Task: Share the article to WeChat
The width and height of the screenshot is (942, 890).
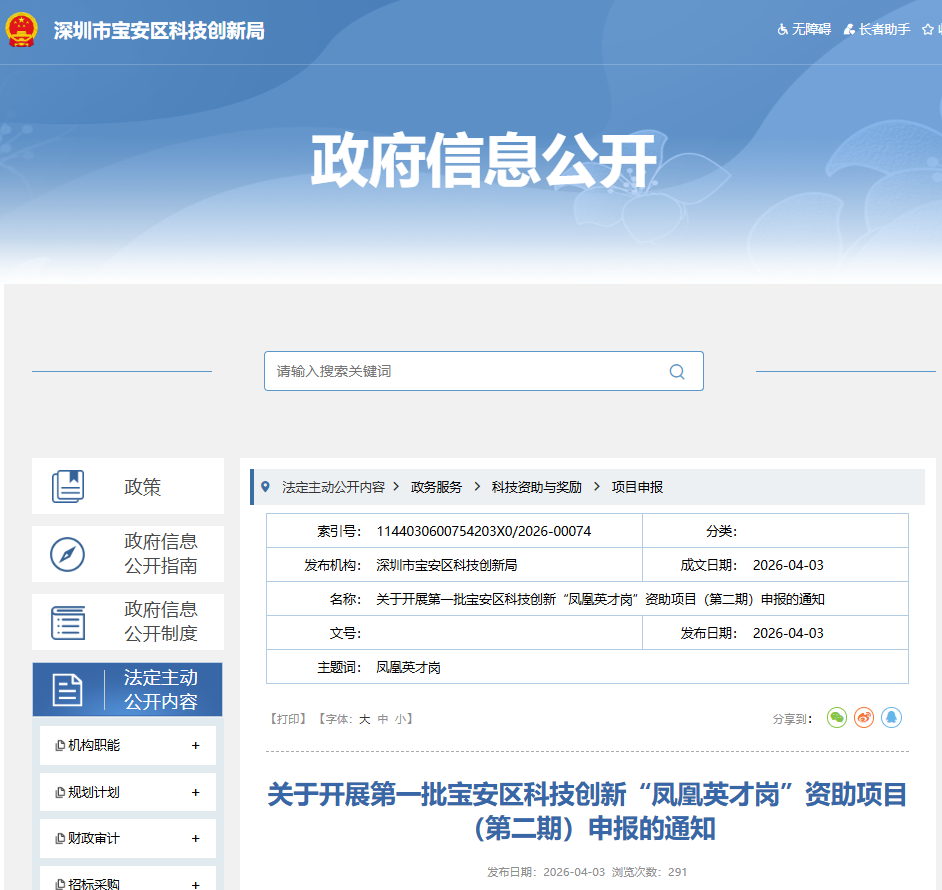Action: coord(837,717)
